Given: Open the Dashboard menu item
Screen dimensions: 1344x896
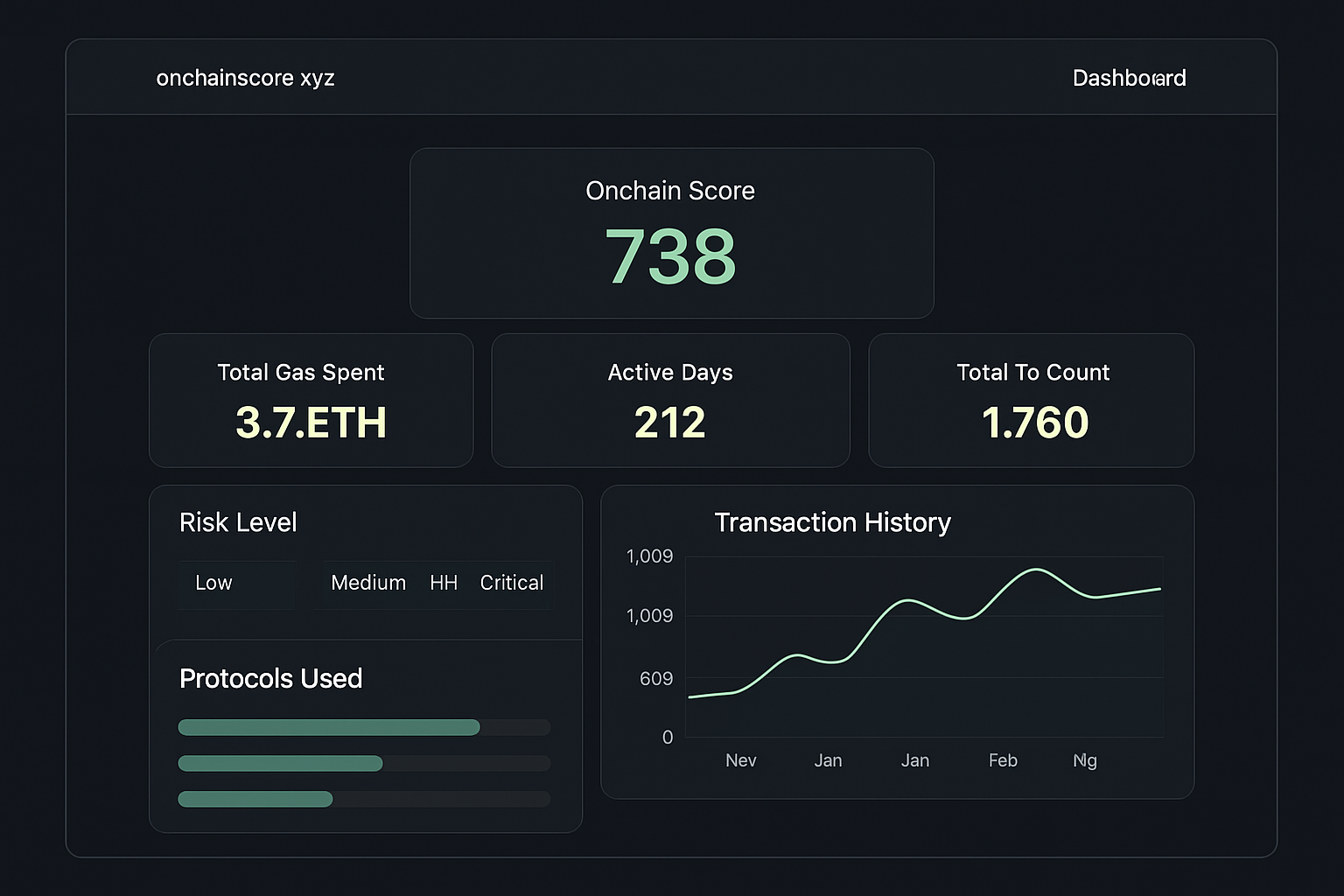Looking at the screenshot, I should pos(1129,78).
